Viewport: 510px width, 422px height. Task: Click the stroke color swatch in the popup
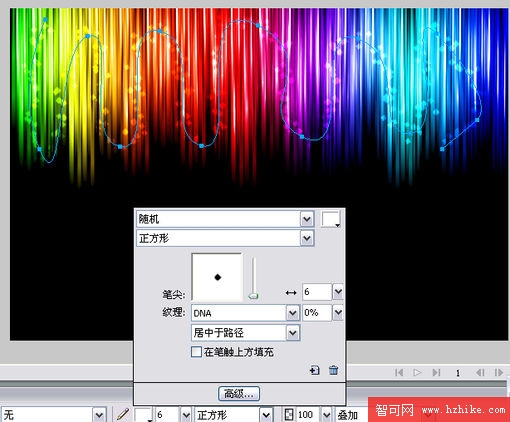(330, 219)
